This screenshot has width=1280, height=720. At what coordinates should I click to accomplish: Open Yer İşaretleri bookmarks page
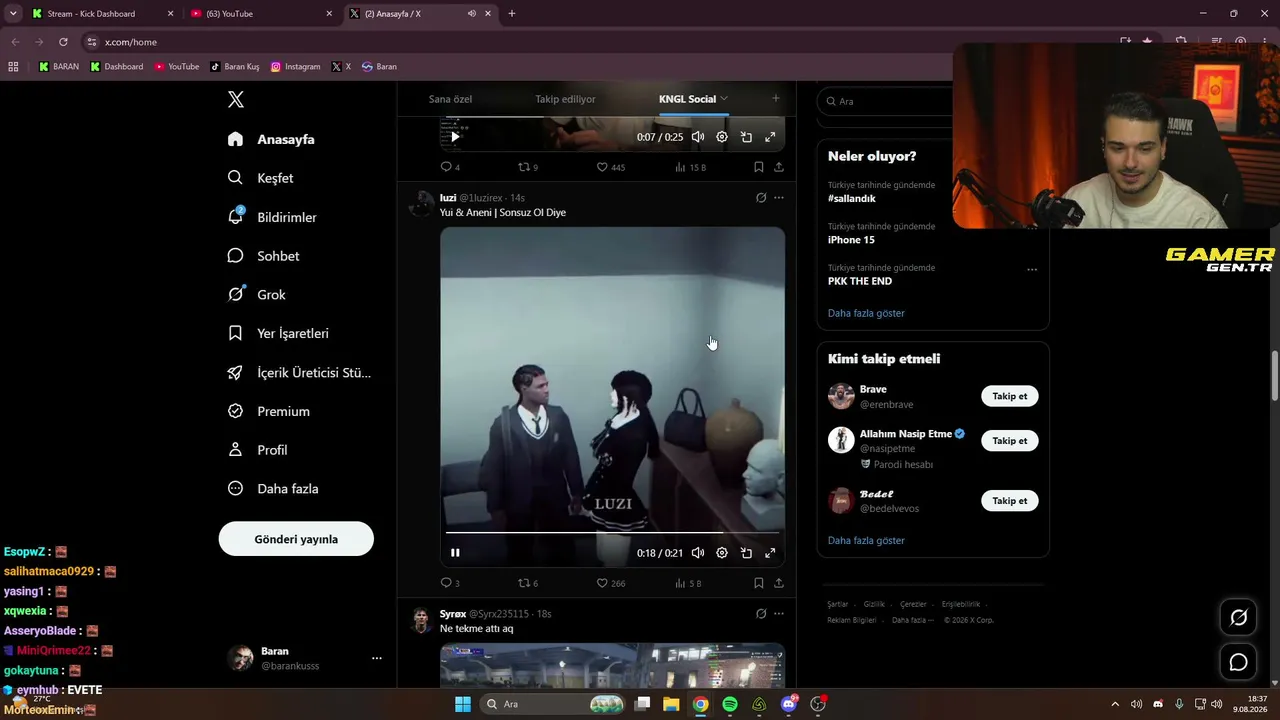pos(278,333)
